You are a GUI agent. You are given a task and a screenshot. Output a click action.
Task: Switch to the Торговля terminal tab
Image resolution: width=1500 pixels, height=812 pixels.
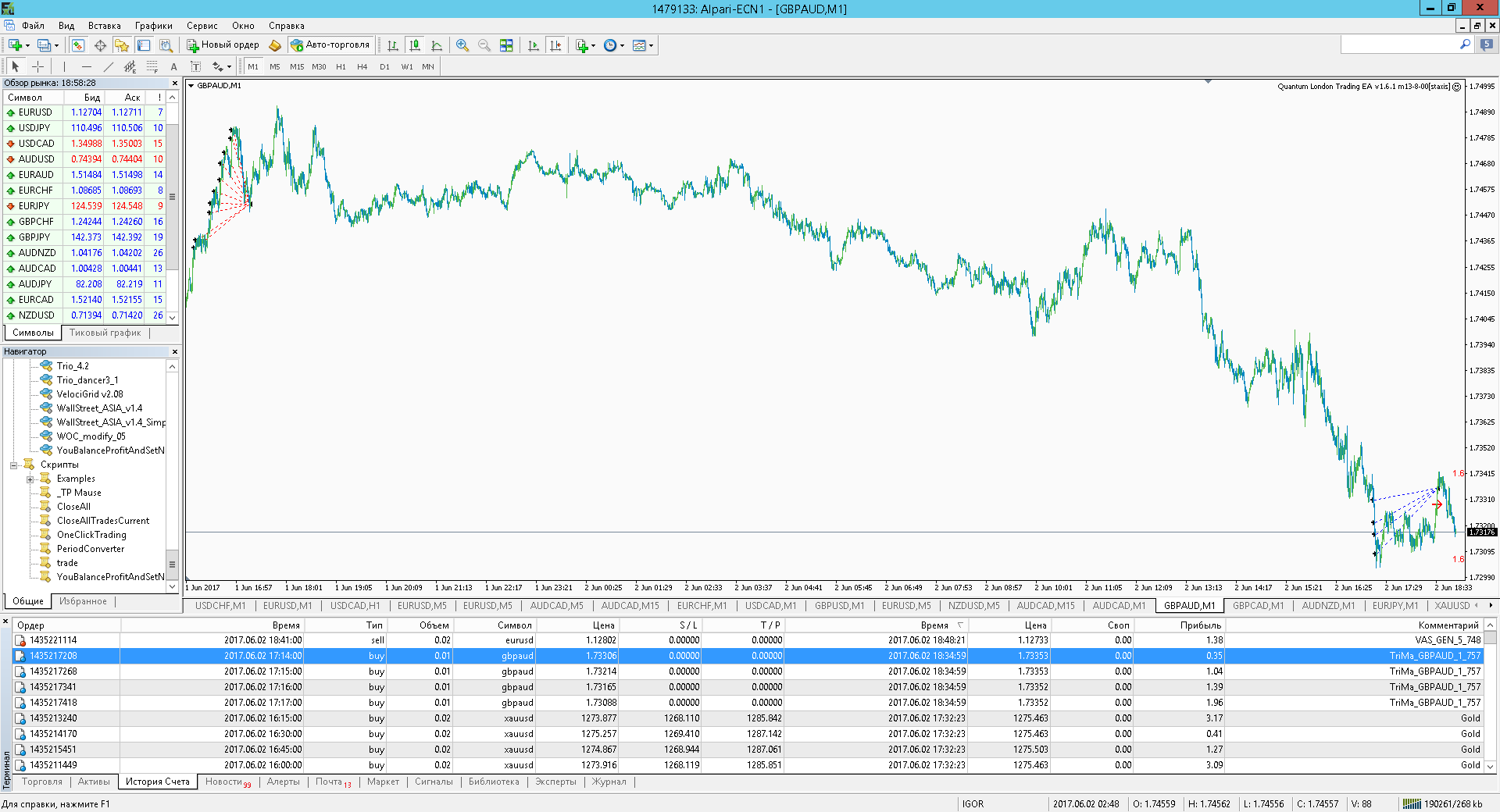click(42, 782)
